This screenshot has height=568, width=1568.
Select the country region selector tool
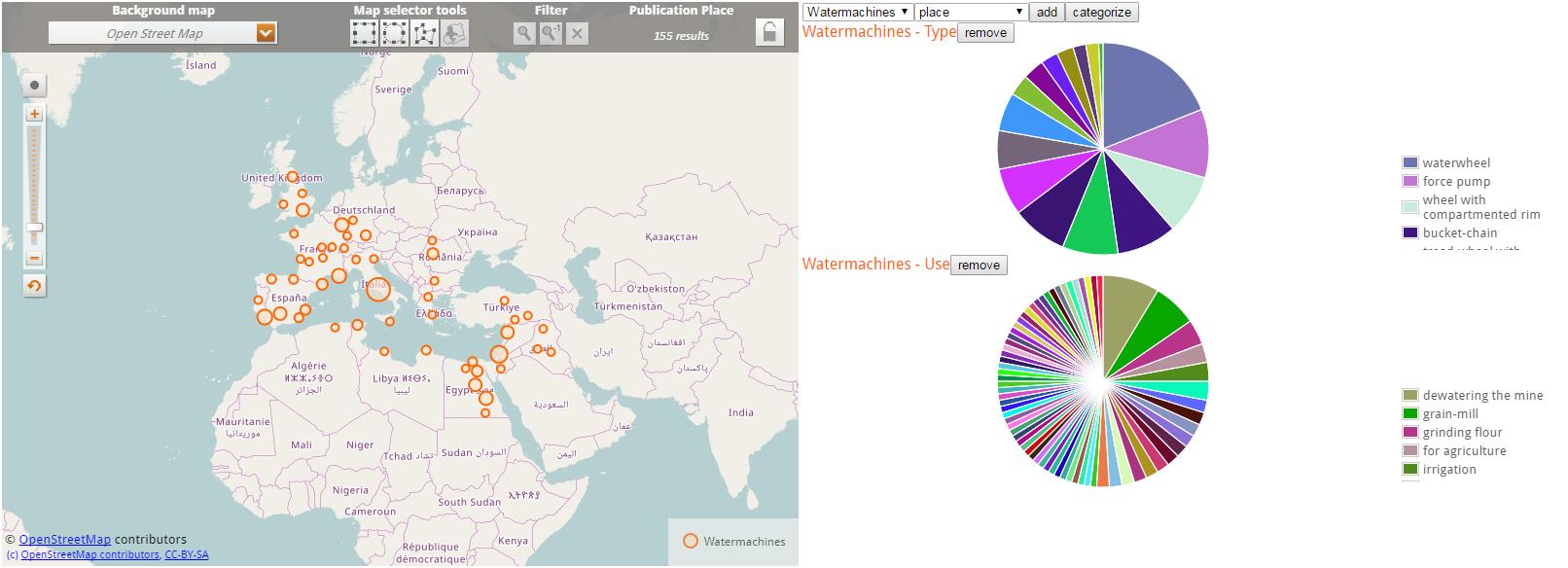[454, 33]
